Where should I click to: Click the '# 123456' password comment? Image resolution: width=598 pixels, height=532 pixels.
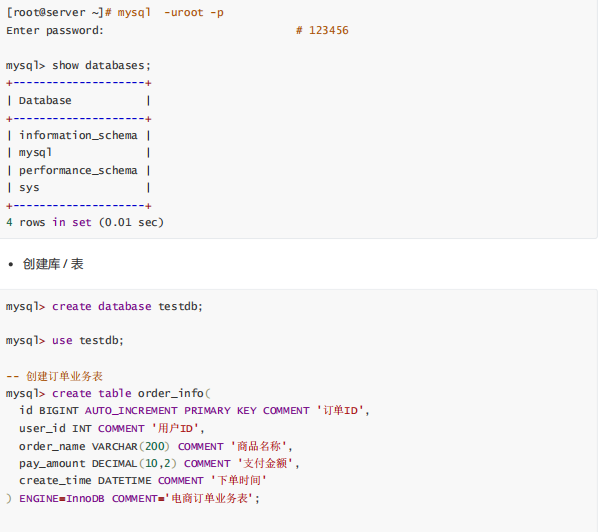[x=322, y=31]
